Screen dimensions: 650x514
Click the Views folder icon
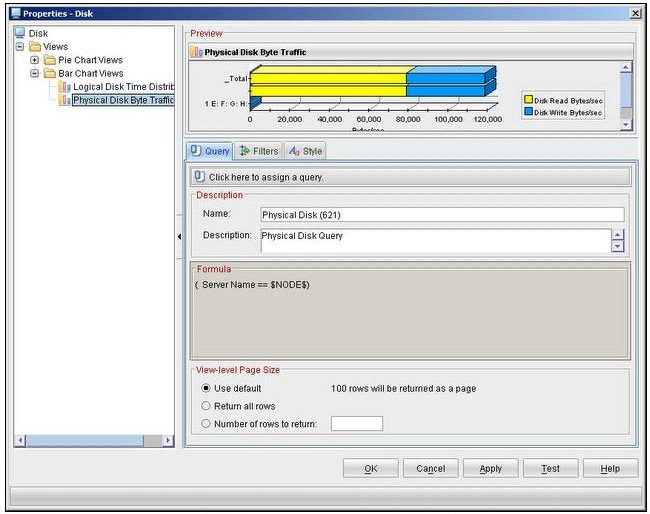click(34, 47)
